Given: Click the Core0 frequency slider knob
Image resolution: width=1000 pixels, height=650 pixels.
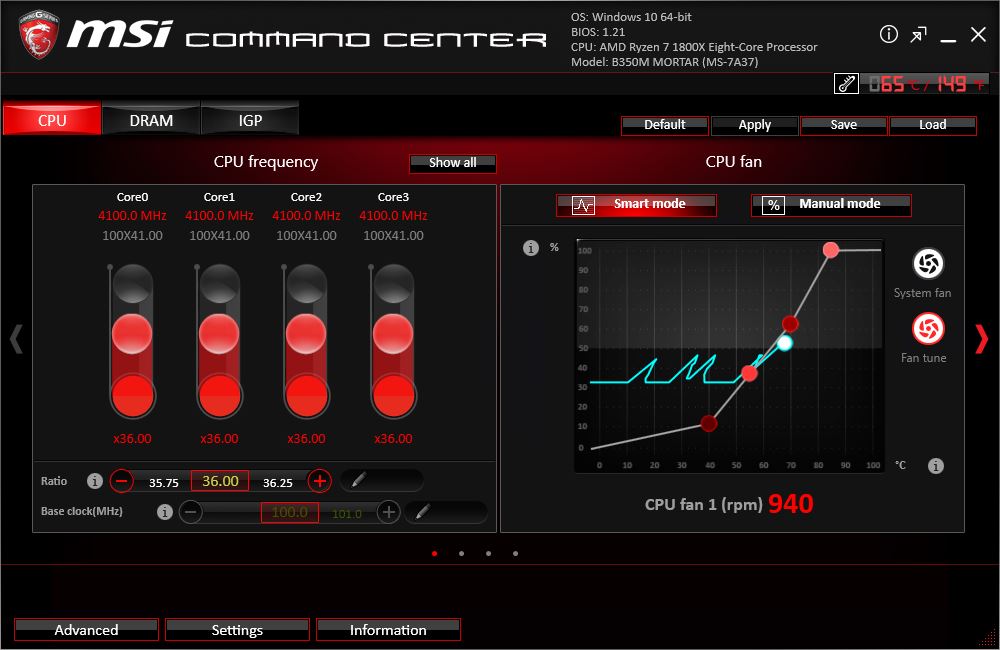Looking at the screenshot, I should (132, 333).
